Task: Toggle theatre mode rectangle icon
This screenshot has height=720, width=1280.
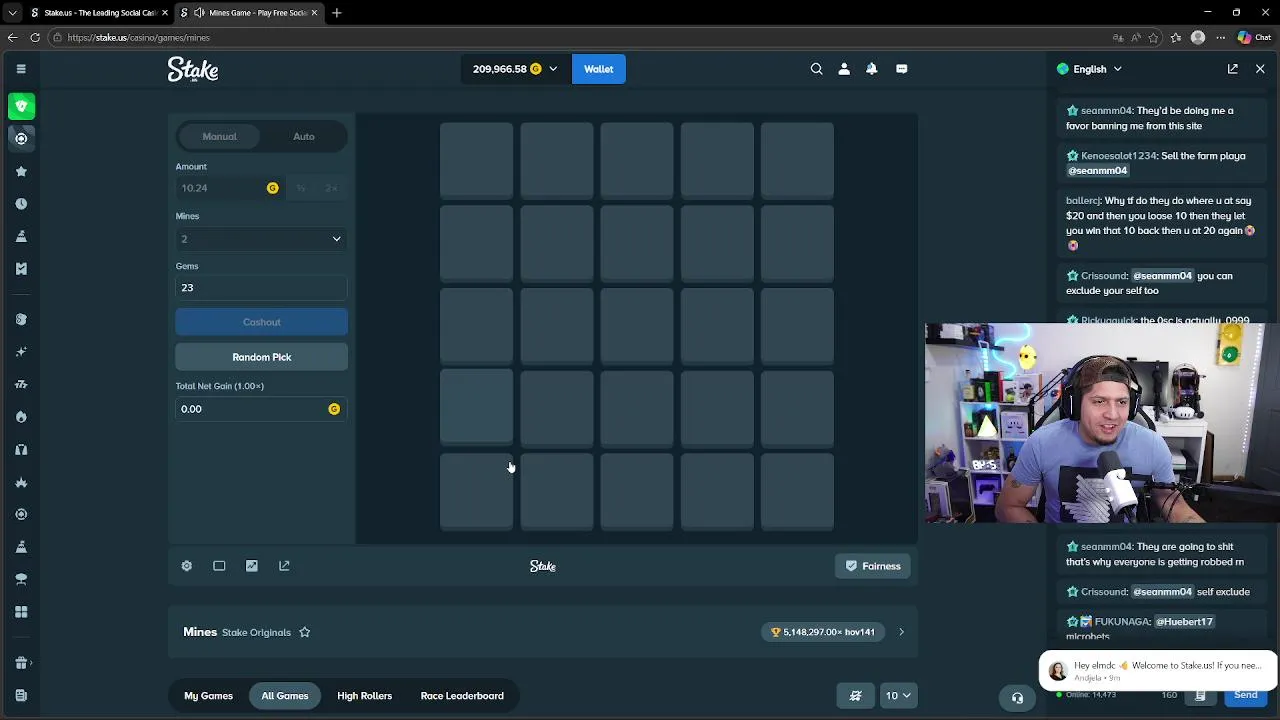Action: pos(219,566)
